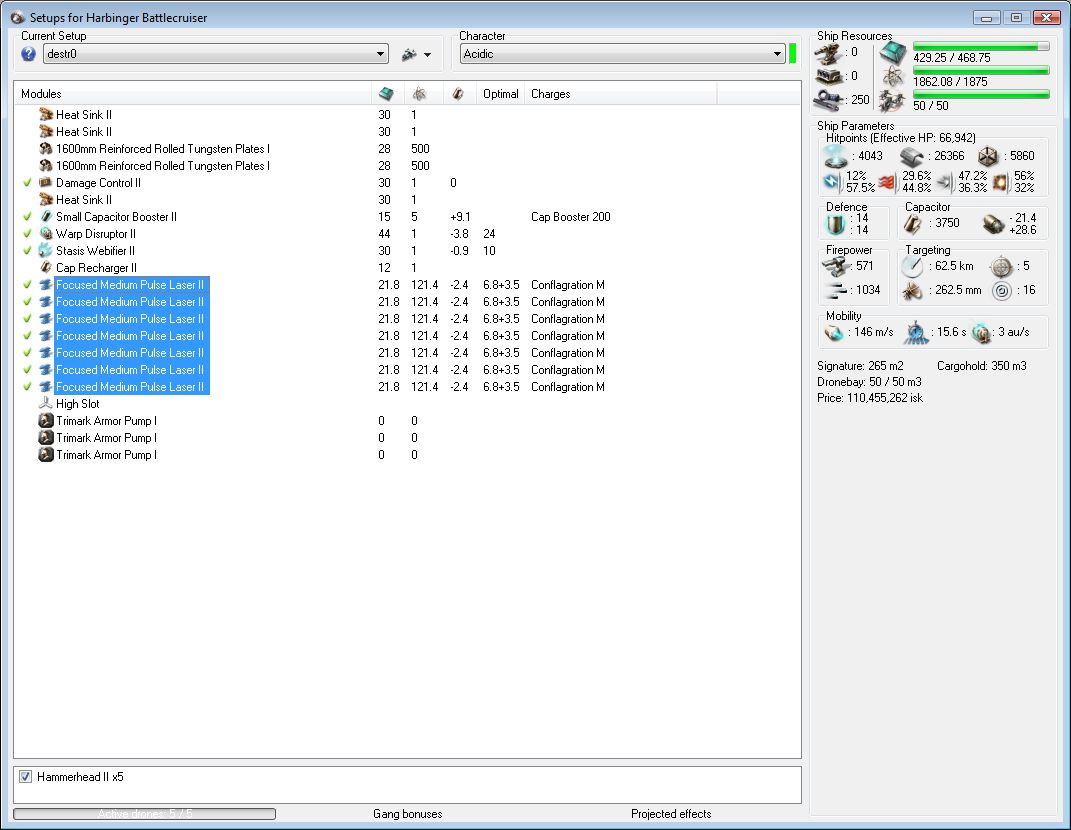Sort by the CPU column header icon
Image resolution: width=1071 pixels, height=830 pixels.
pyautogui.click(x=386, y=94)
